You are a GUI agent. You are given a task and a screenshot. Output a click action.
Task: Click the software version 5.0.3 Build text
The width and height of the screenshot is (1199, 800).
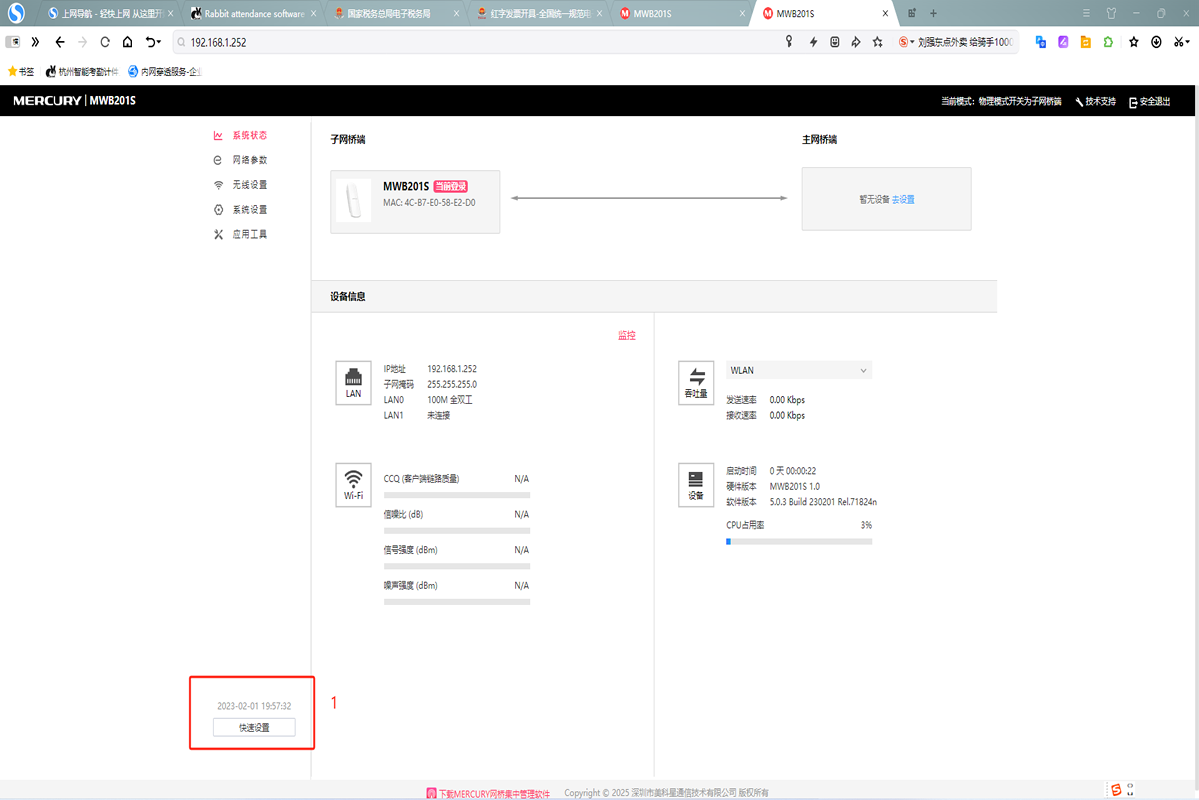point(823,502)
